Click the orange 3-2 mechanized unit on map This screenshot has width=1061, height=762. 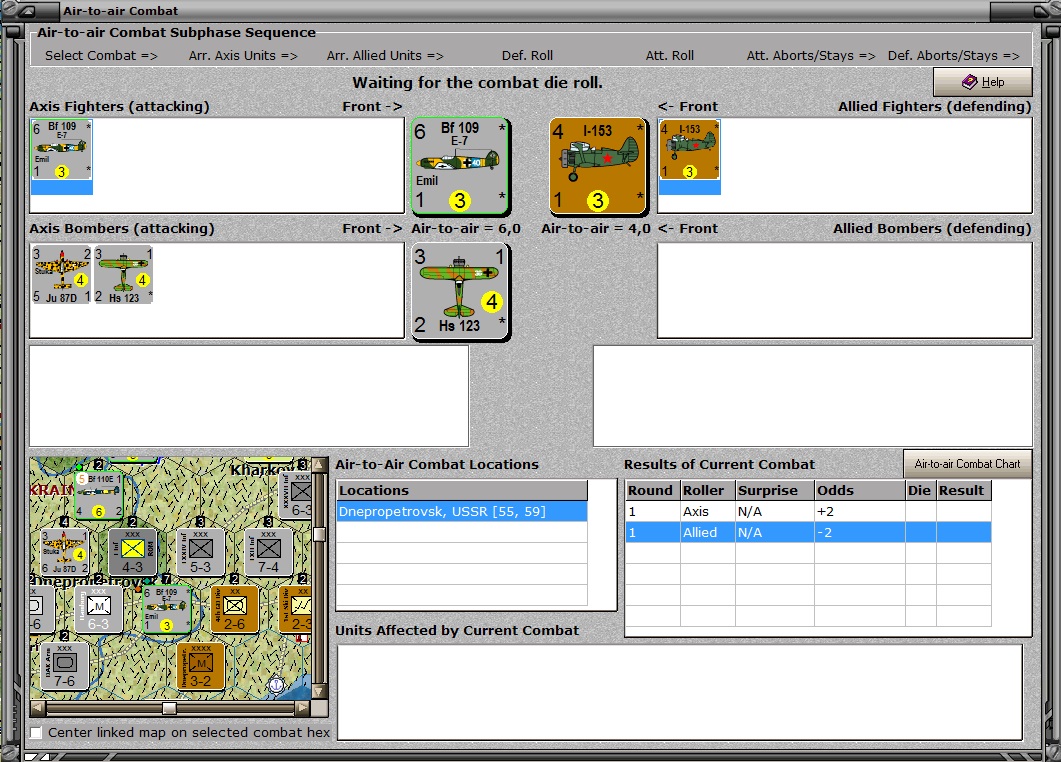200,667
